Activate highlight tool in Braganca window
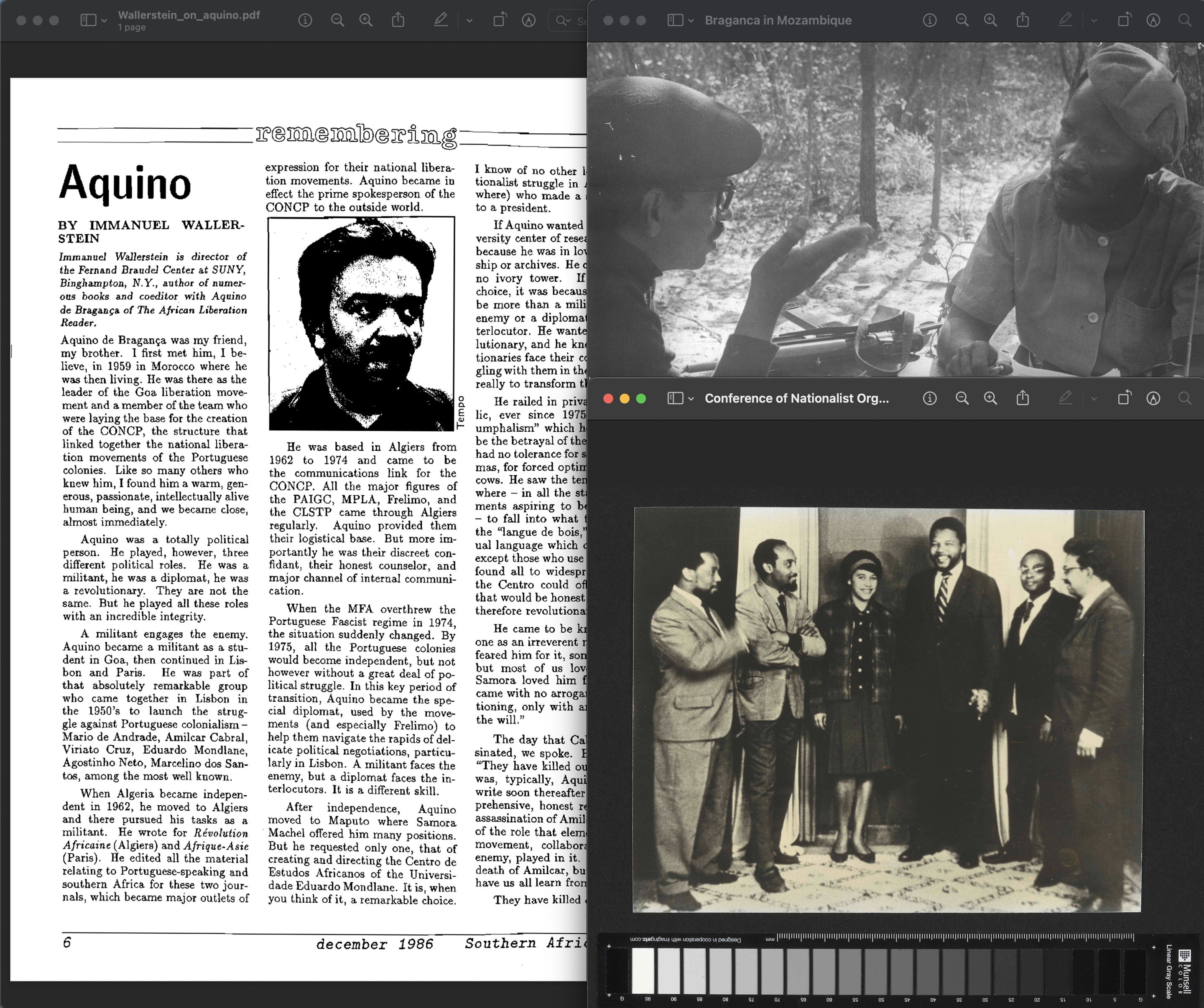 (1065, 20)
